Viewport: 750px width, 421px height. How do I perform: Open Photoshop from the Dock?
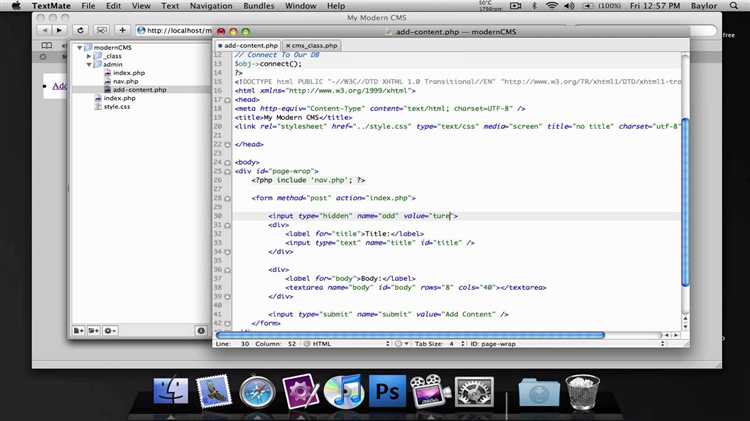pyautogui.click(x=387, y=392)
